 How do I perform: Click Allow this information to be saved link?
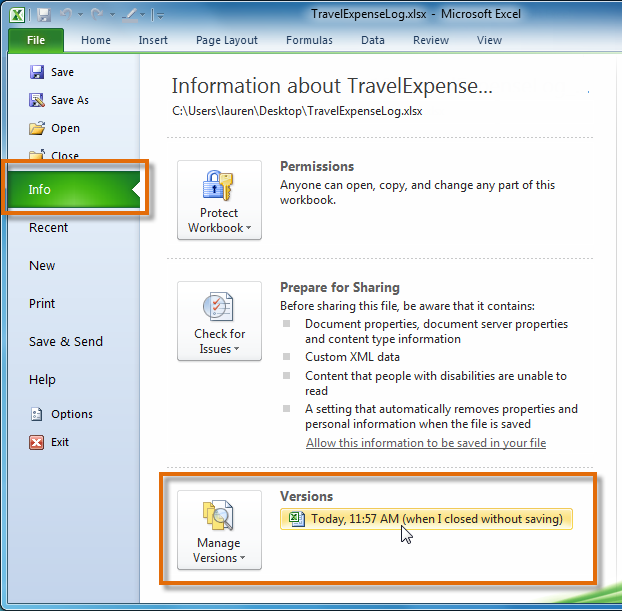pyautogui.click(x=426, y=443)
